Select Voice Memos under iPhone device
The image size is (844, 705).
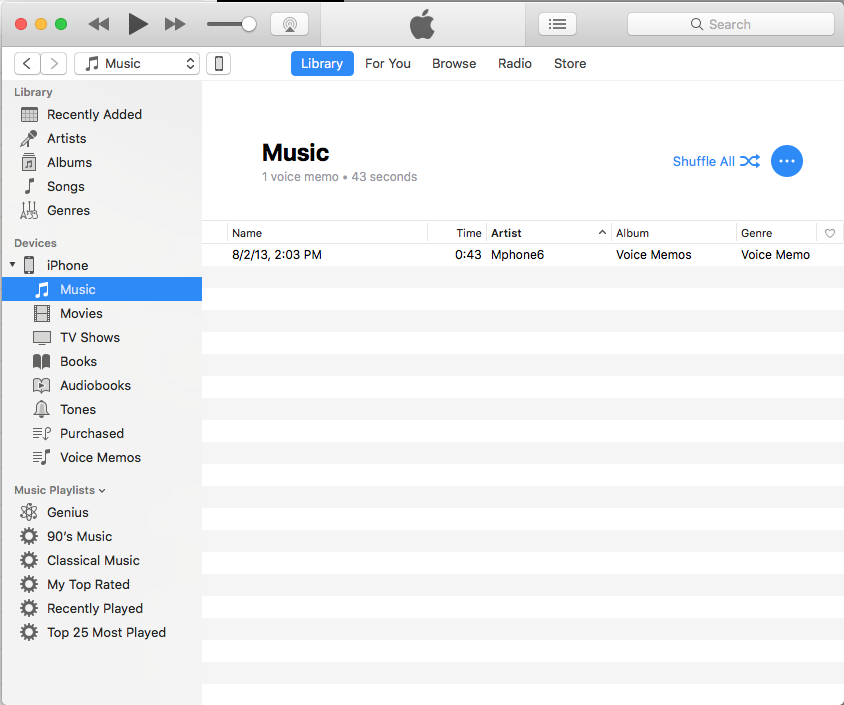[102, 457]
